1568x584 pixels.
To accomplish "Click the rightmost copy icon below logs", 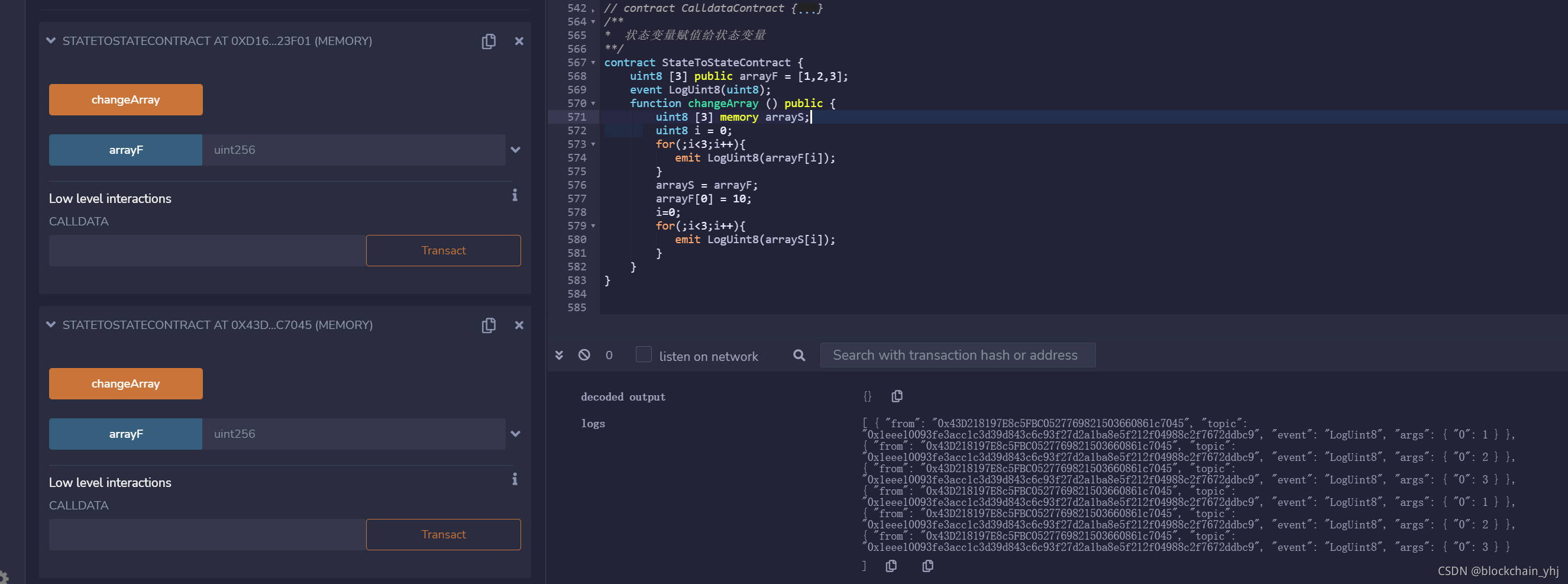I will [927, 566].
